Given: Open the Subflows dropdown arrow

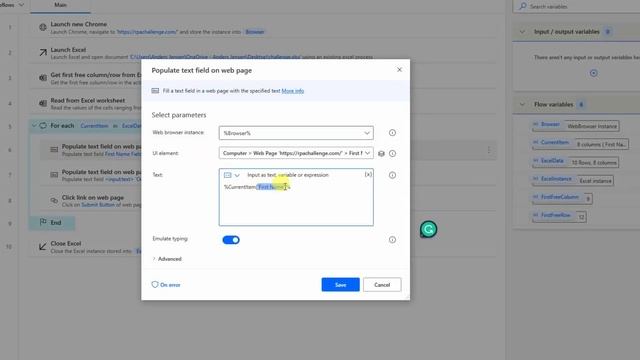Looking at the screenshot, I should tap(21, 5).
